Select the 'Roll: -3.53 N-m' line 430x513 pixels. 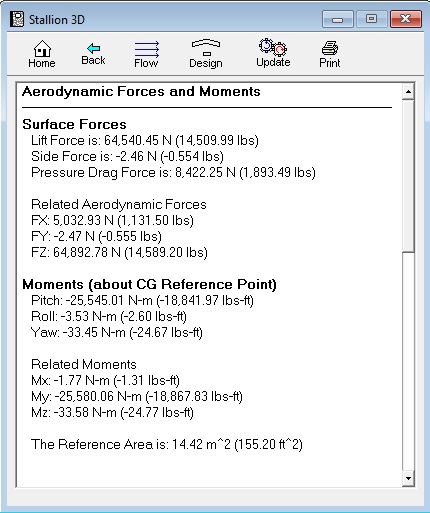tap(109, 316)
